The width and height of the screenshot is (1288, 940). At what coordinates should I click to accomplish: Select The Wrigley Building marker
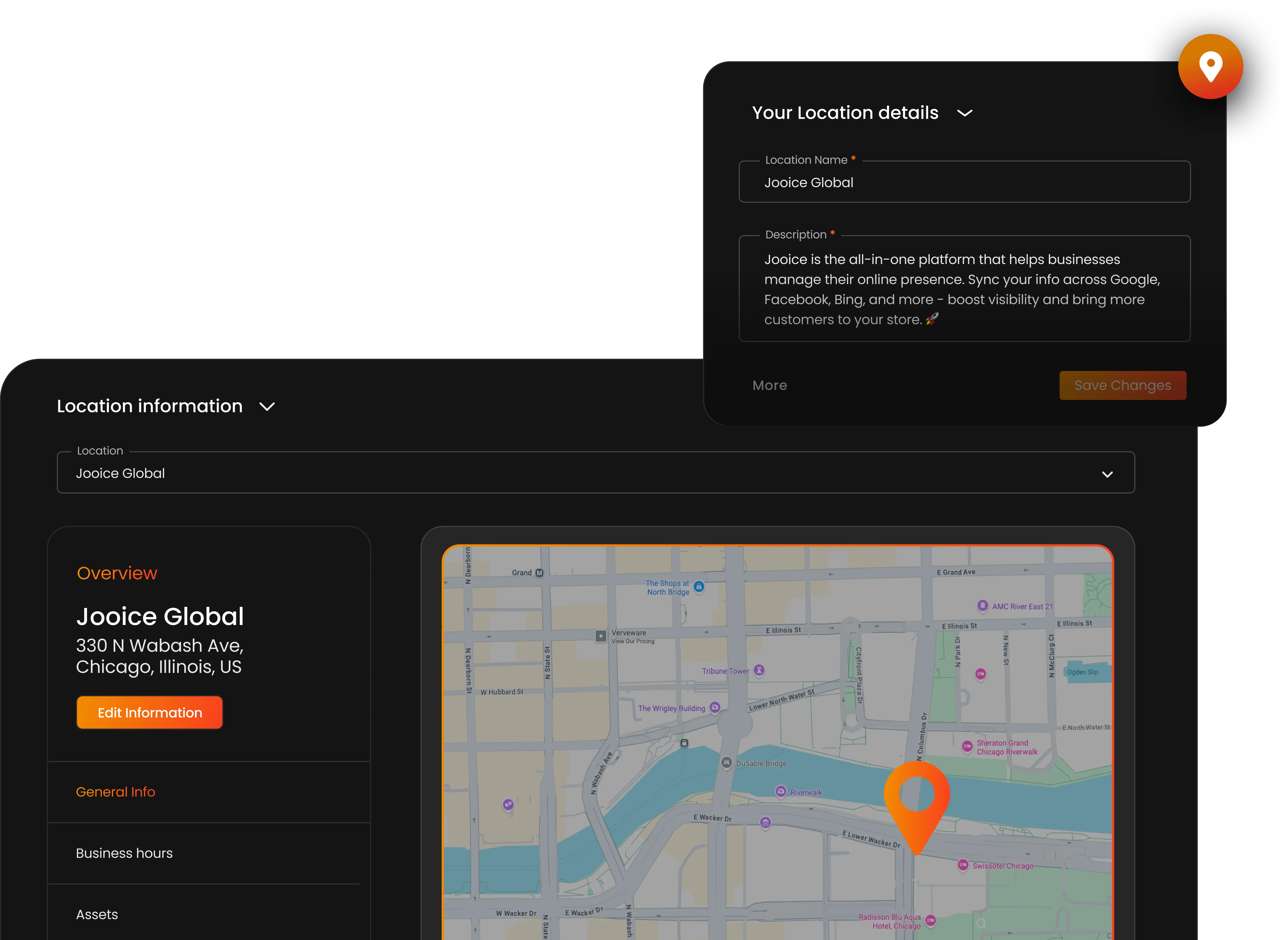[714, 707]
